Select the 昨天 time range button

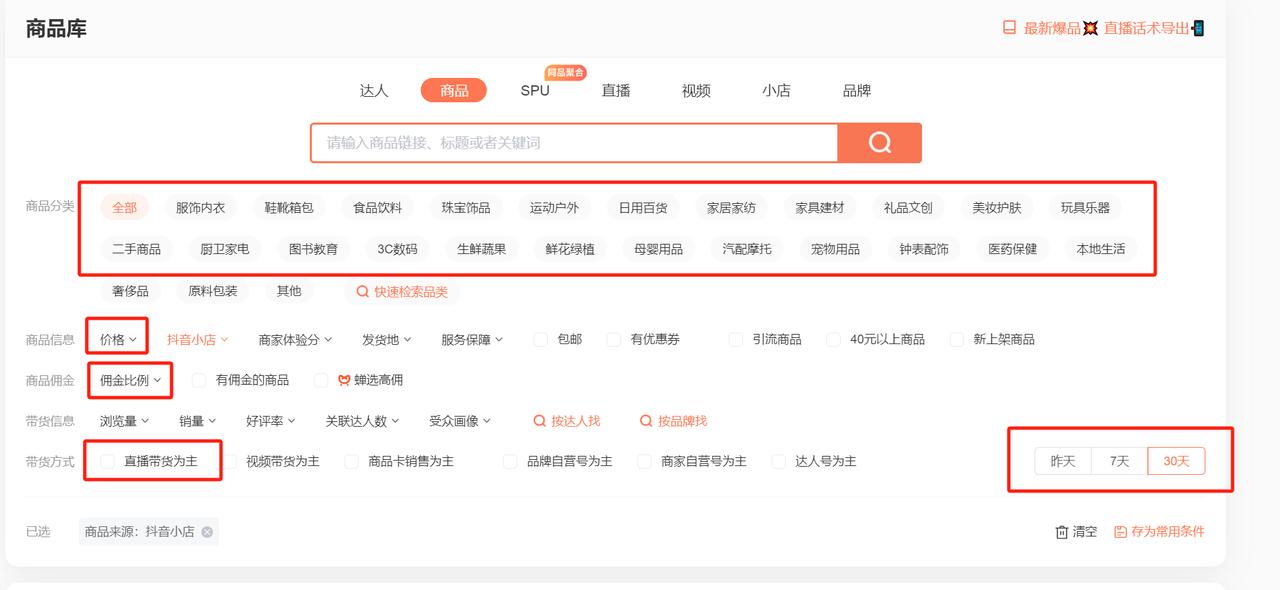pyautogui.click(x=1062, y=461)
